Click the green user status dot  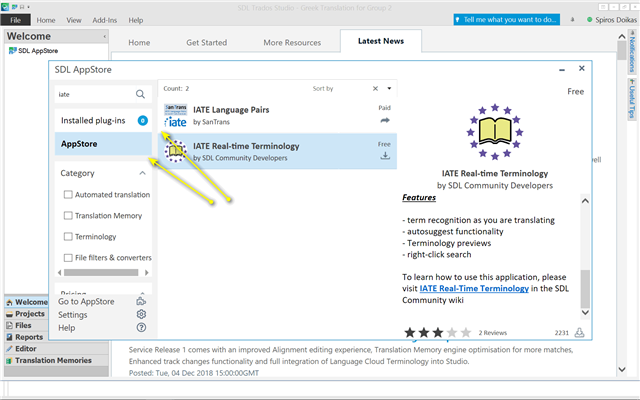[589, 20]
